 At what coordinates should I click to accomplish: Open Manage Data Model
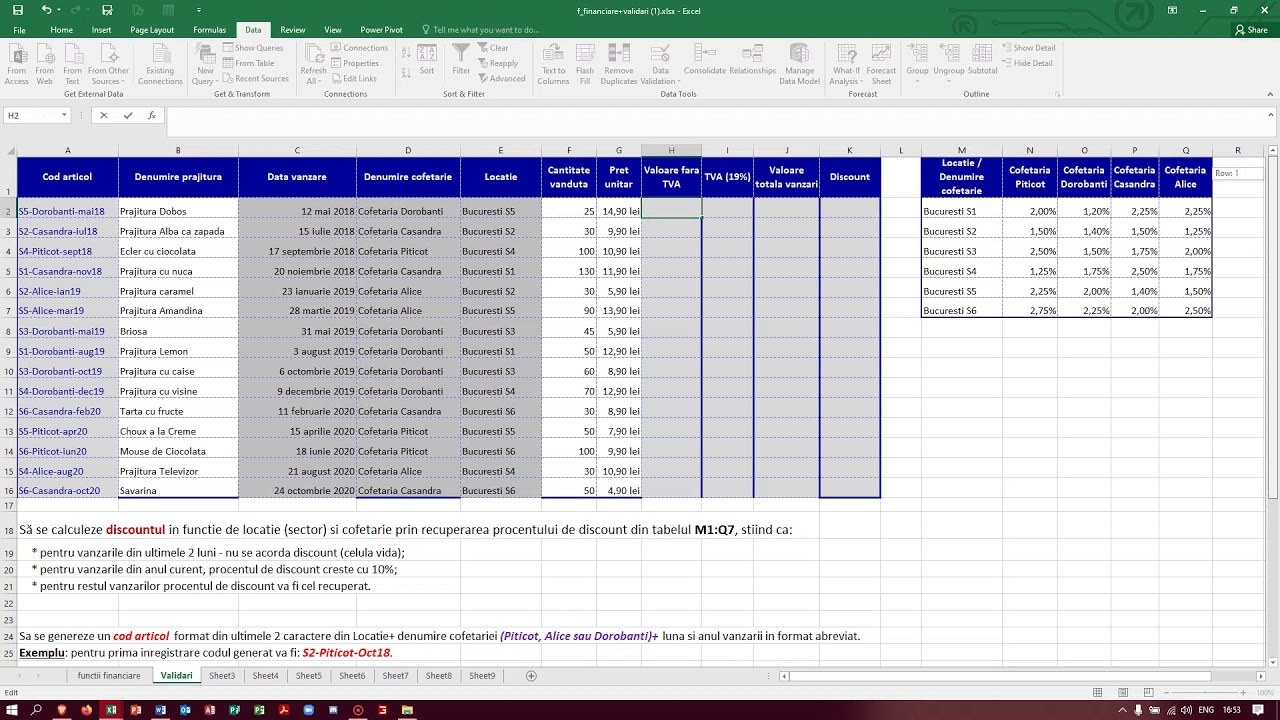[799, 63]
